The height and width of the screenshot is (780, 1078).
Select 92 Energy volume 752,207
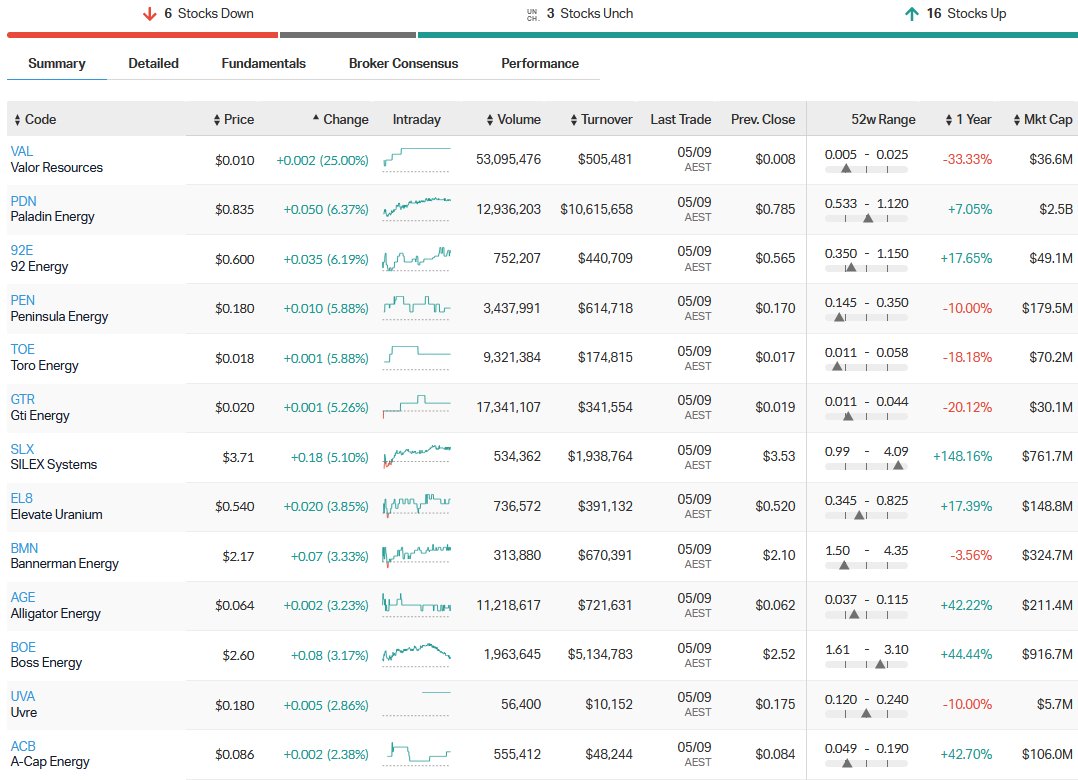pos(517,258)
